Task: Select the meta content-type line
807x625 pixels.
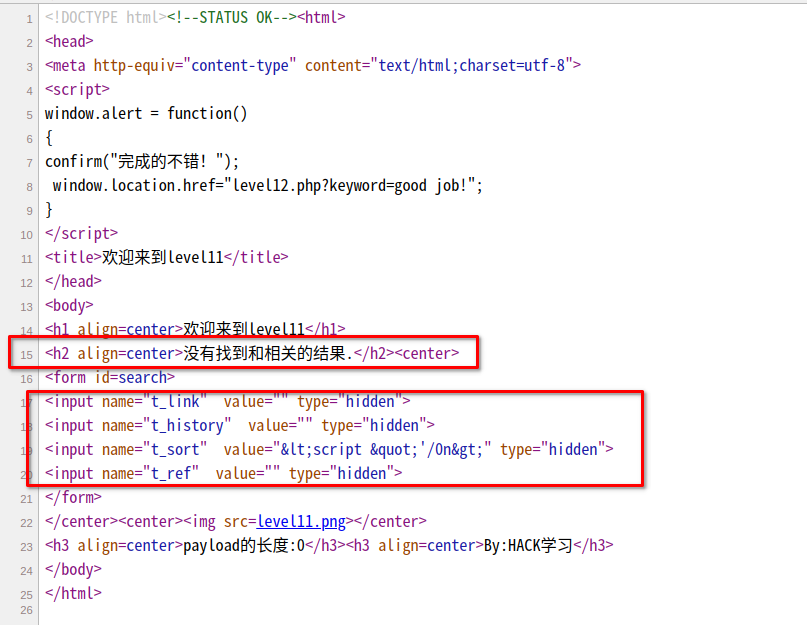Action: (313, 65)
